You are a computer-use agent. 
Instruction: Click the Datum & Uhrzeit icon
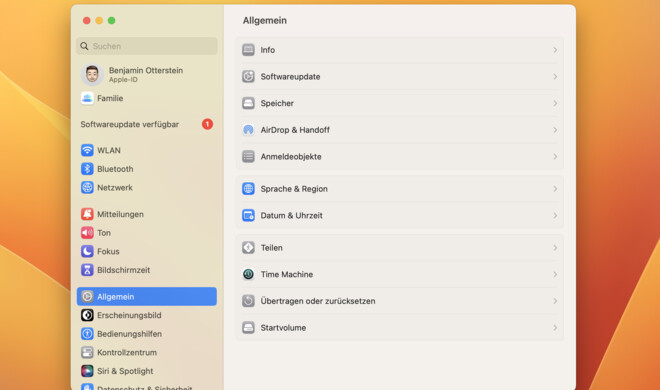[248, 215]
